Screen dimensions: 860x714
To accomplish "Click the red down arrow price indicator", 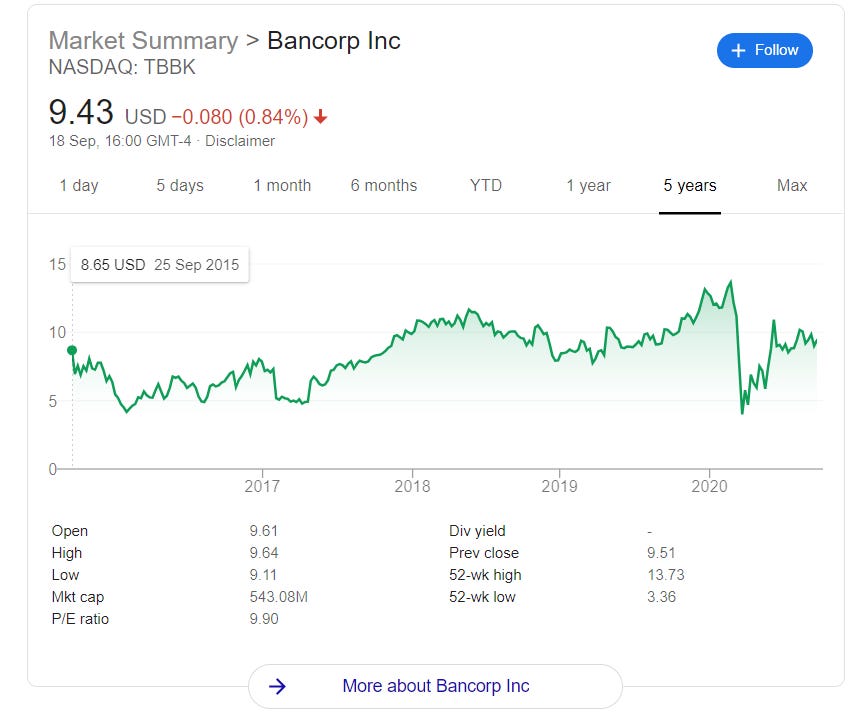I will point(320,116).
